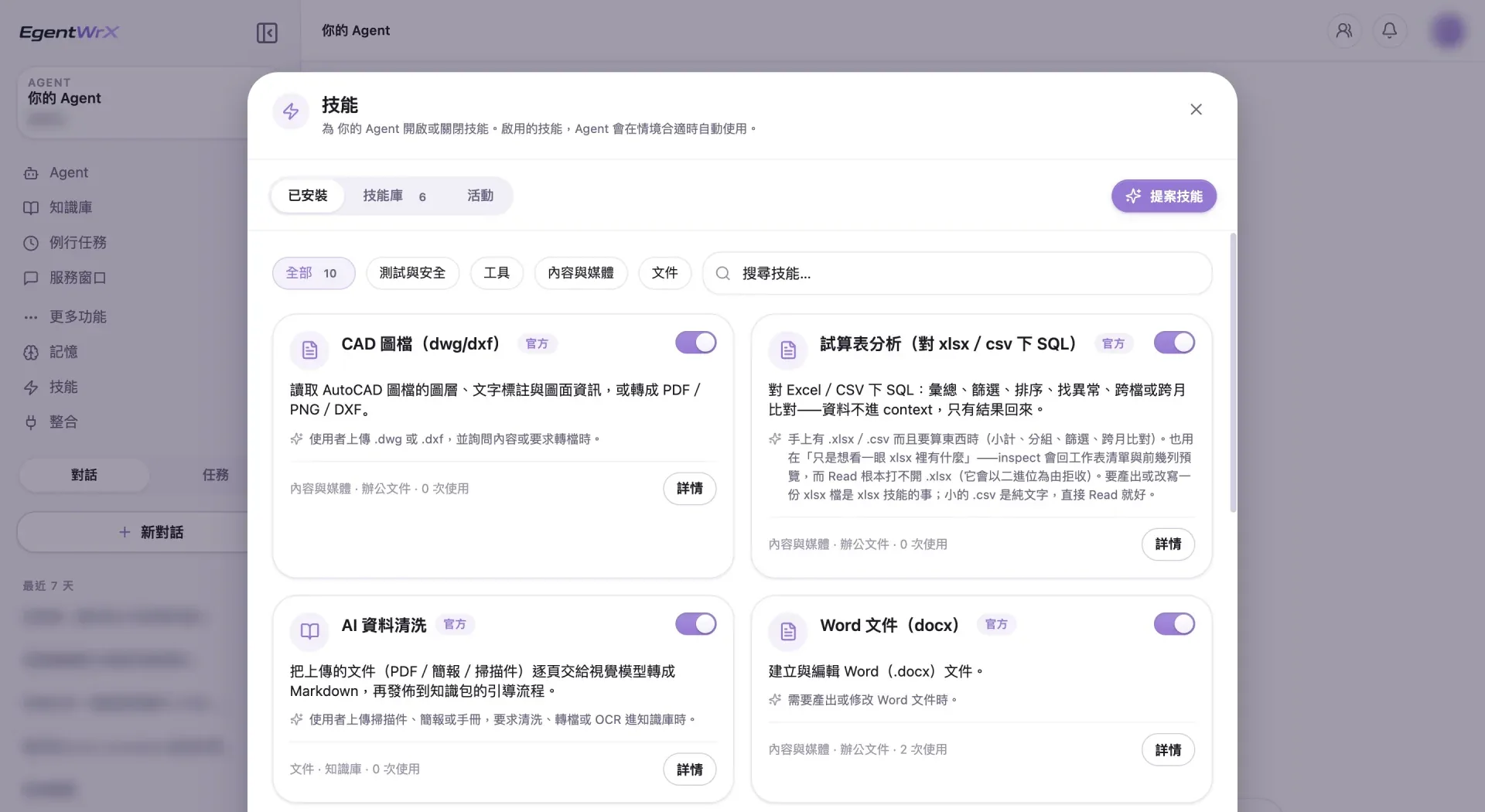Click the 搜尋技能 search field

958,273
